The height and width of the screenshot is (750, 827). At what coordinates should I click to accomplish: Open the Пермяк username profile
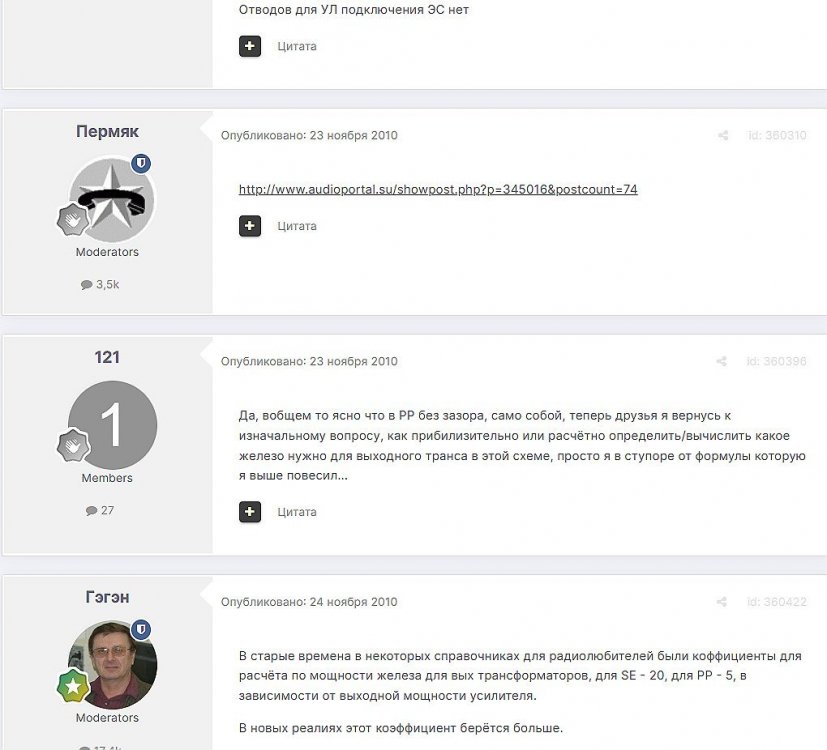pos(107,131)
